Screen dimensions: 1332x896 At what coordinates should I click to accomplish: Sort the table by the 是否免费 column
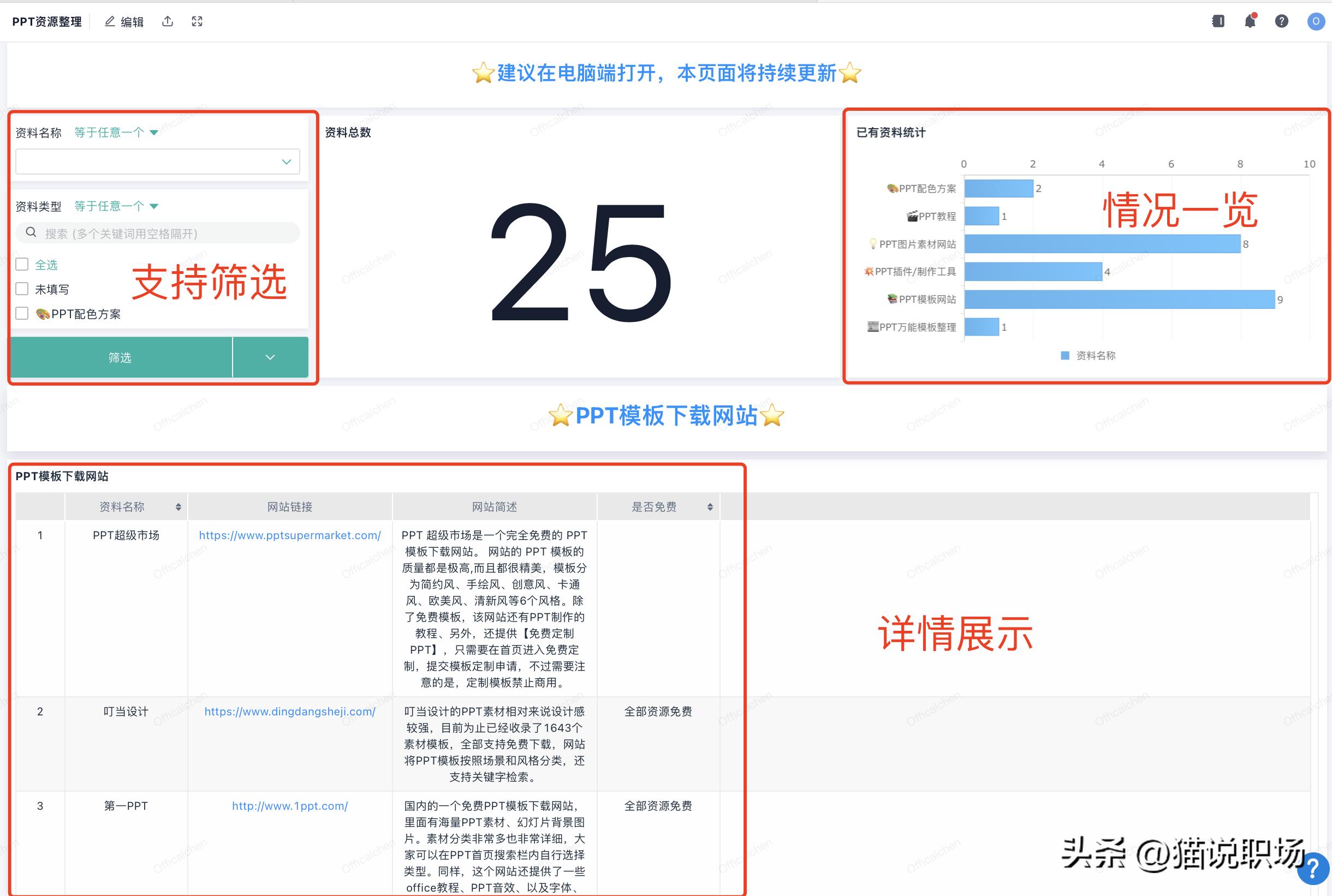click(711, 506)
